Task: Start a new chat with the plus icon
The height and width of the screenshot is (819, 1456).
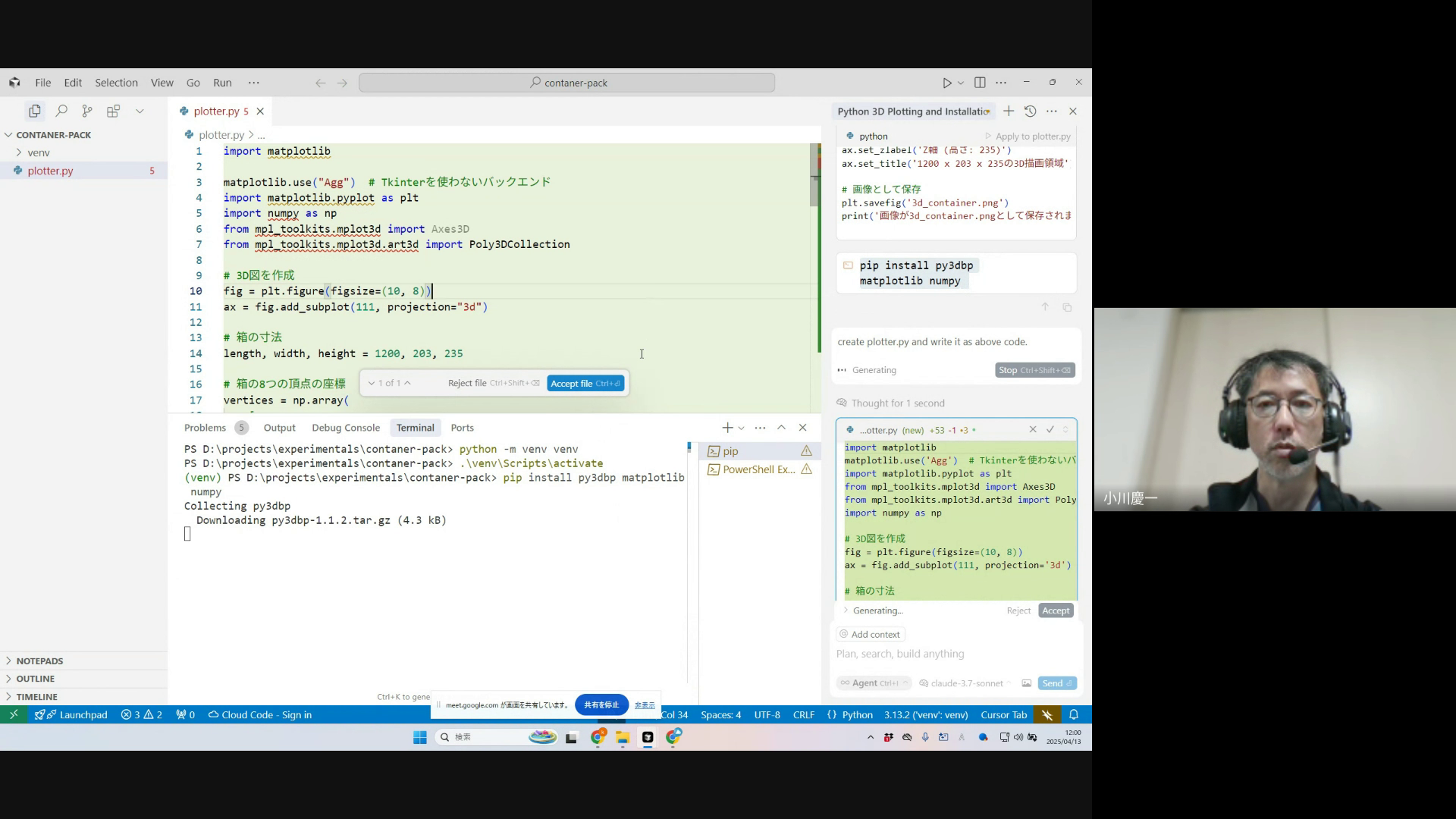Action: [x=1008, y=111]
